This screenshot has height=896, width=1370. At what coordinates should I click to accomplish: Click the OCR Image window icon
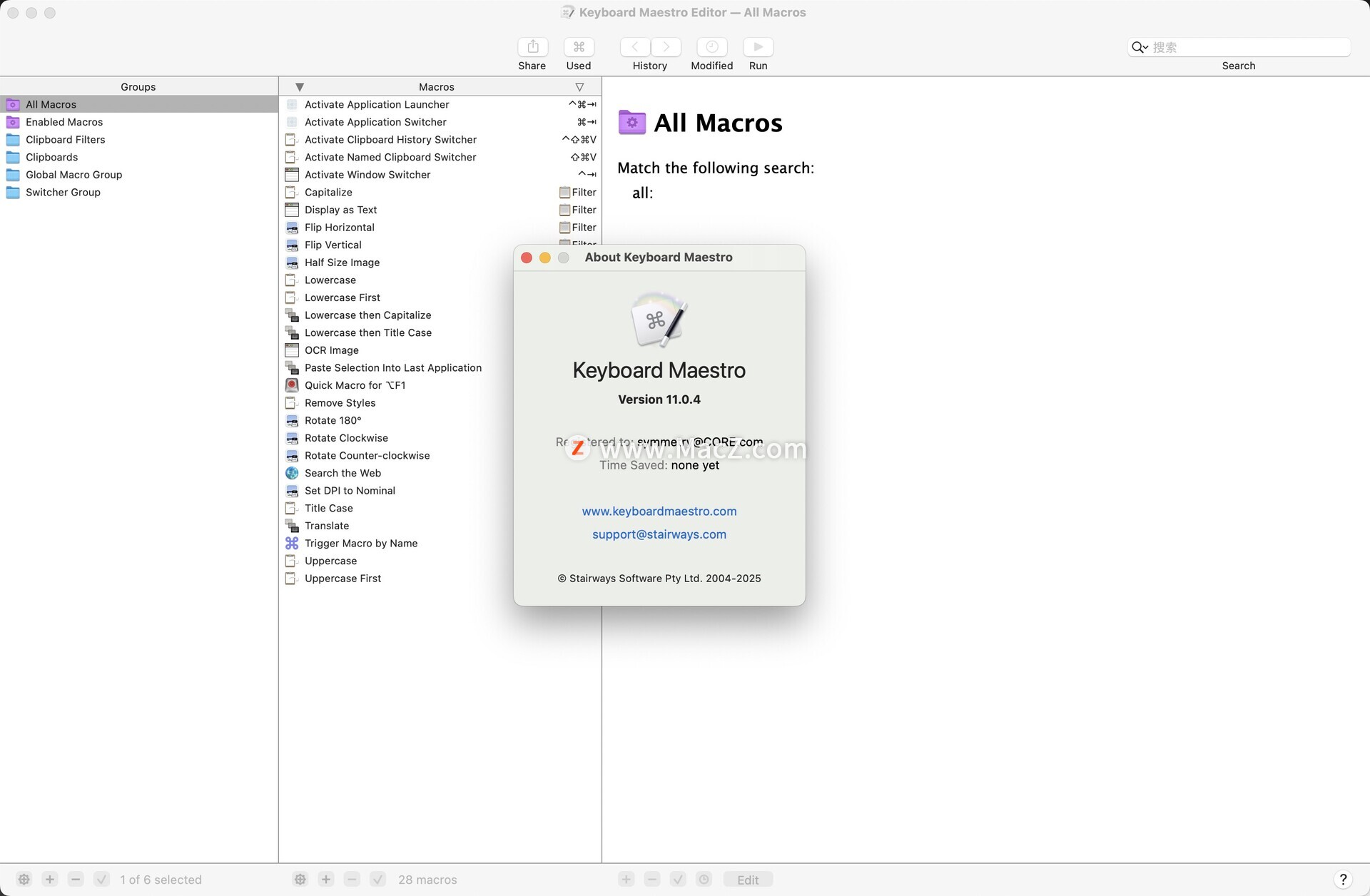click(291, 350)
